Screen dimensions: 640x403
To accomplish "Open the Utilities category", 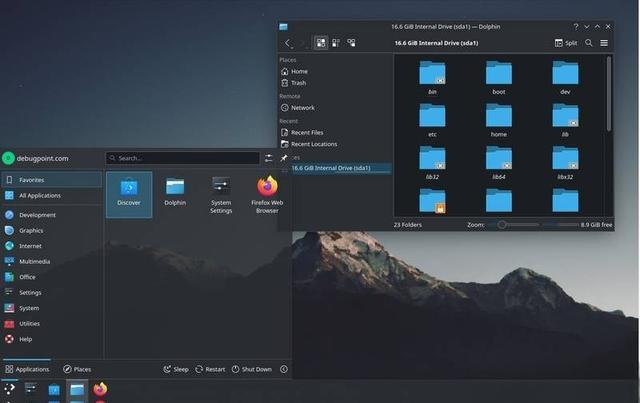I will (x=51, y=323).
